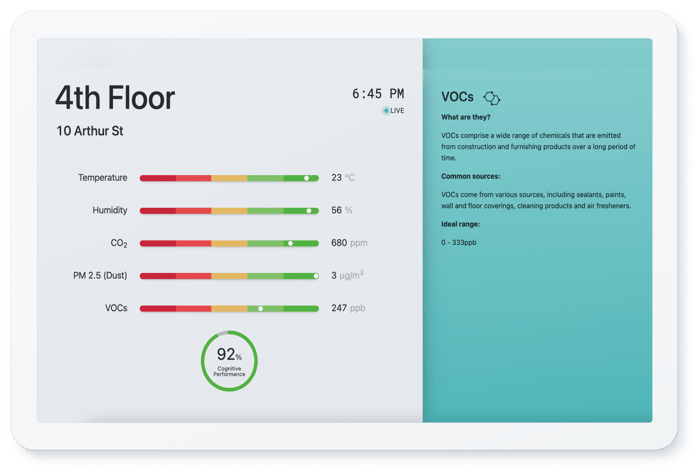The width and height of the screenshot is (700, 471).
Task: Select the Temperature gauge bar
Action: click(229, 178)
